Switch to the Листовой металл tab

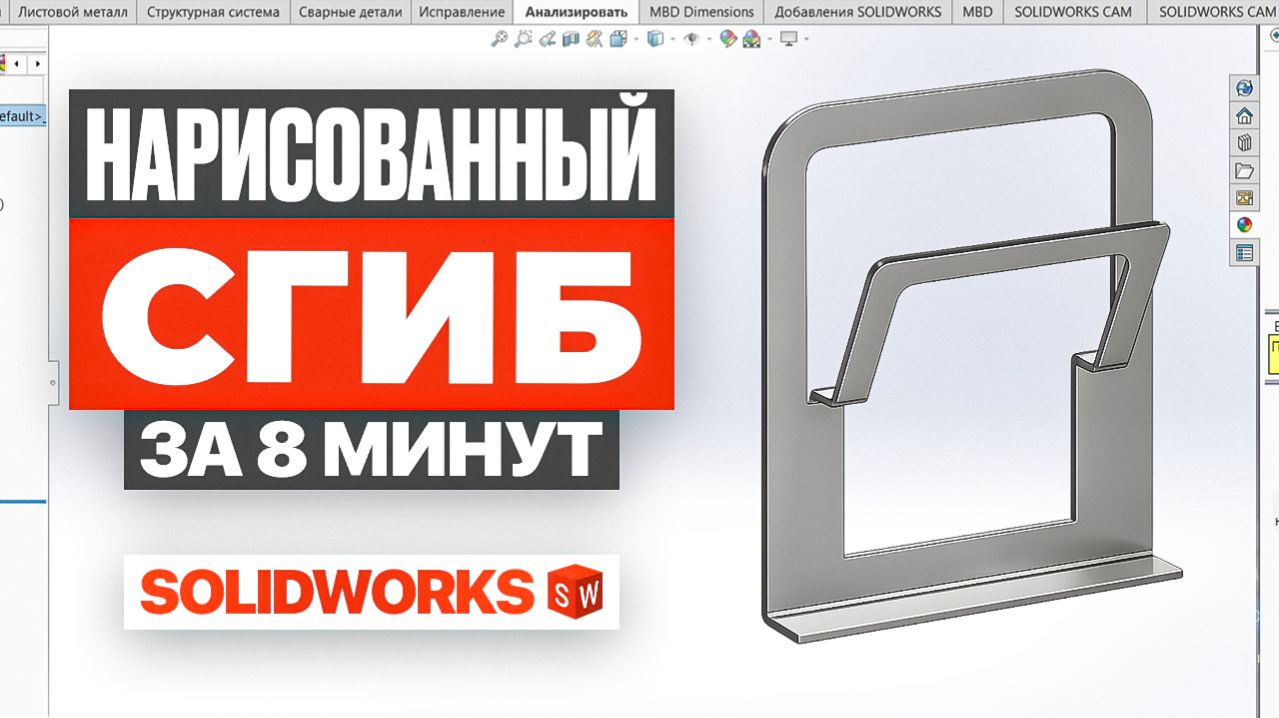coord(73,12)
